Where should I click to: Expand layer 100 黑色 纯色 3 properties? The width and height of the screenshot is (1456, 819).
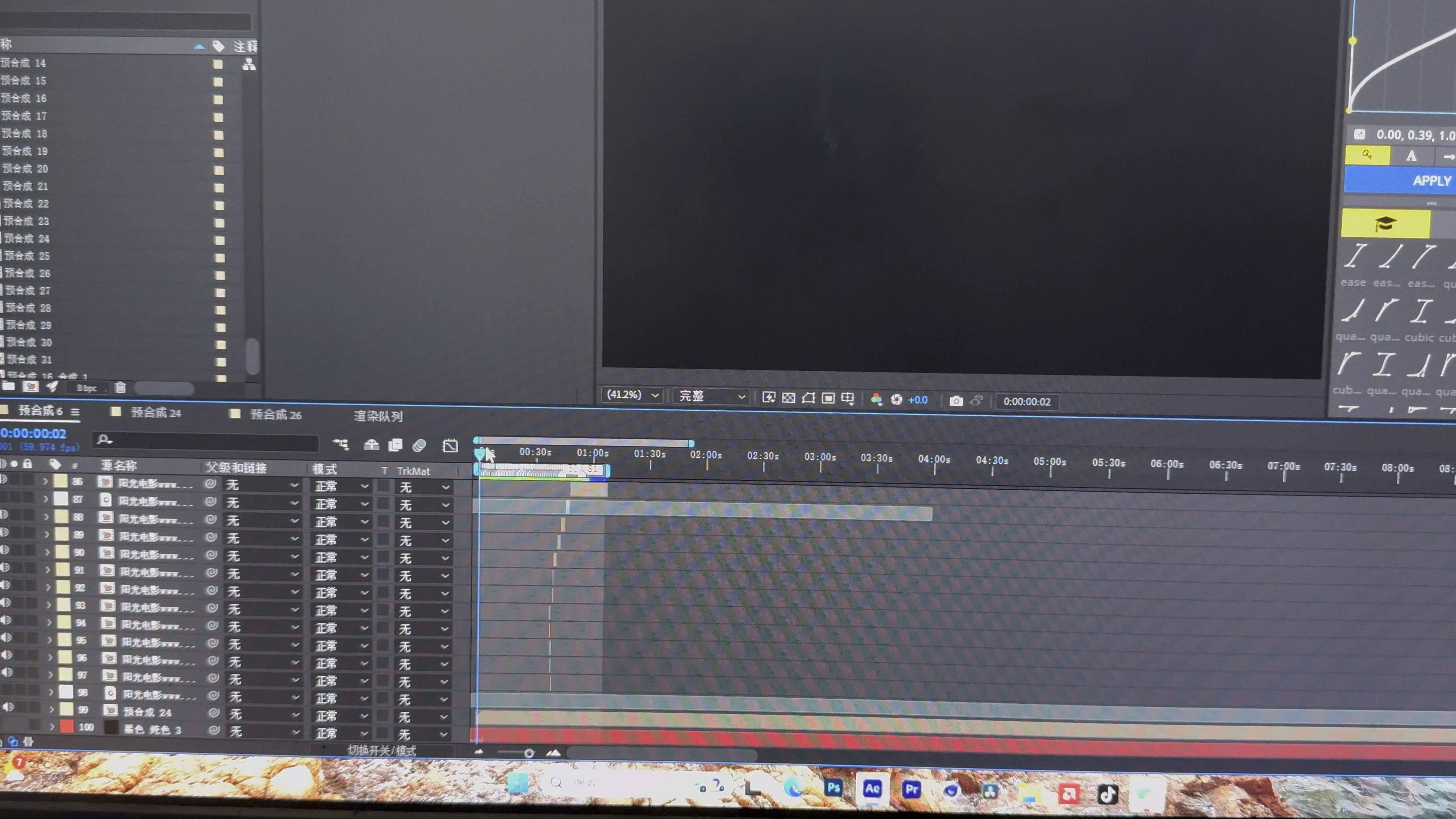(x=52, y=726)
